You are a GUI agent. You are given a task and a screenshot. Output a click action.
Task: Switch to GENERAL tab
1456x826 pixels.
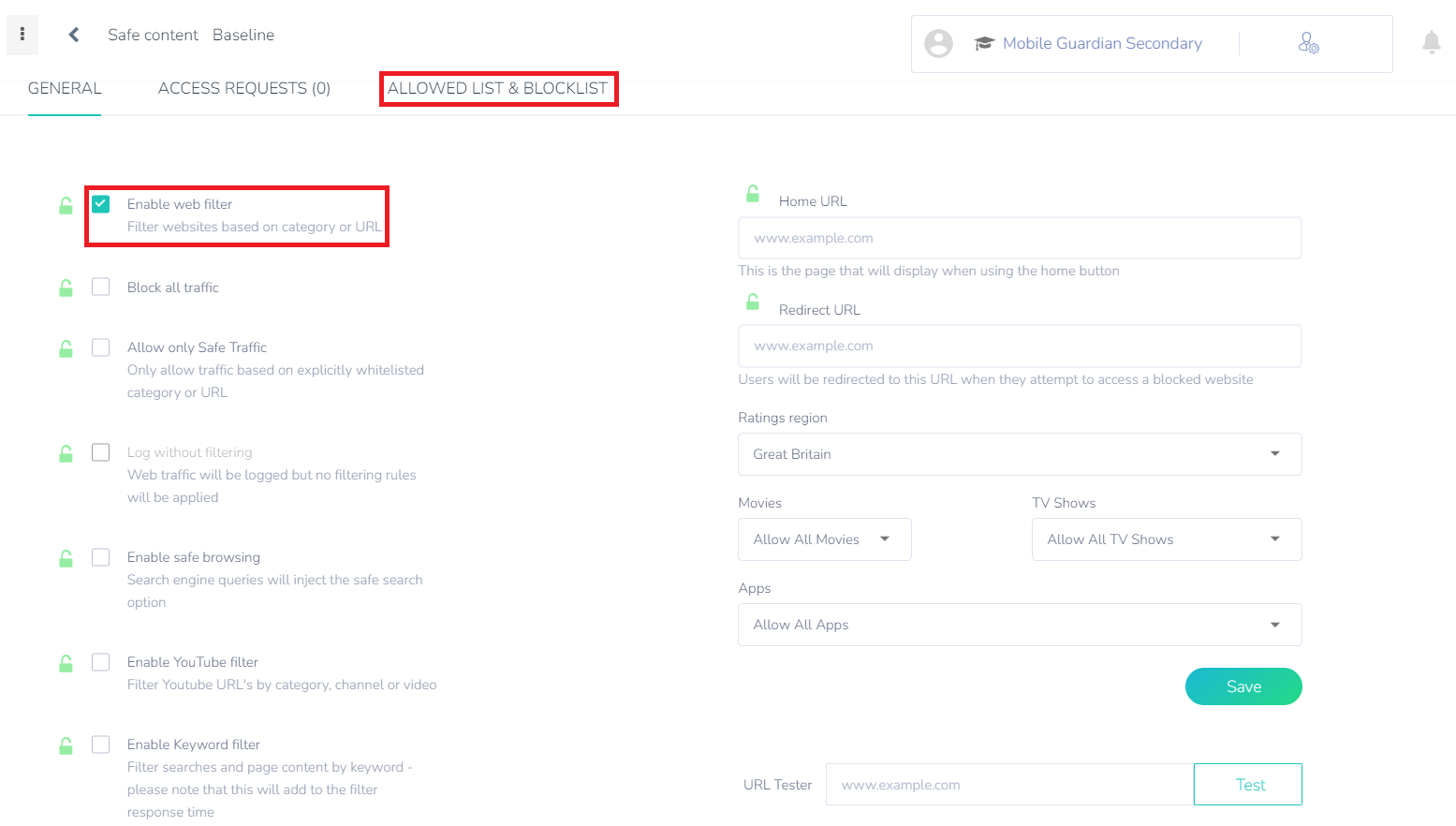[x=65, y=88]
